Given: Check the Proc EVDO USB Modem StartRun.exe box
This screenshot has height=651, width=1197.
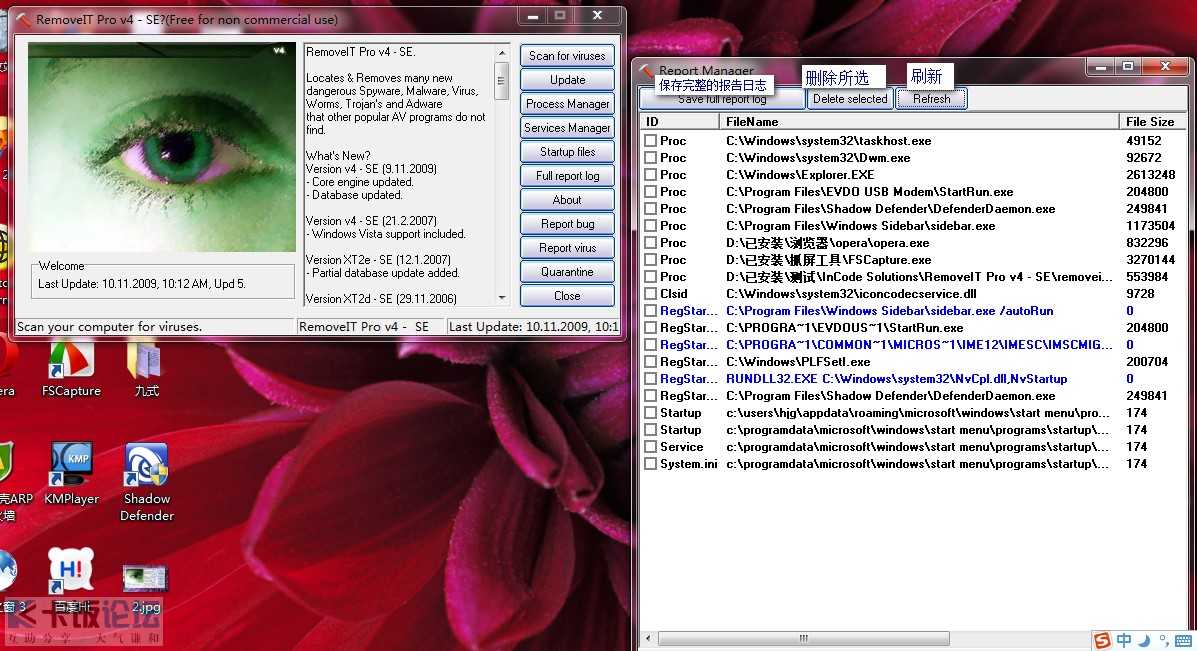Looking at the screenshot, I should click(x=650, y=192).
